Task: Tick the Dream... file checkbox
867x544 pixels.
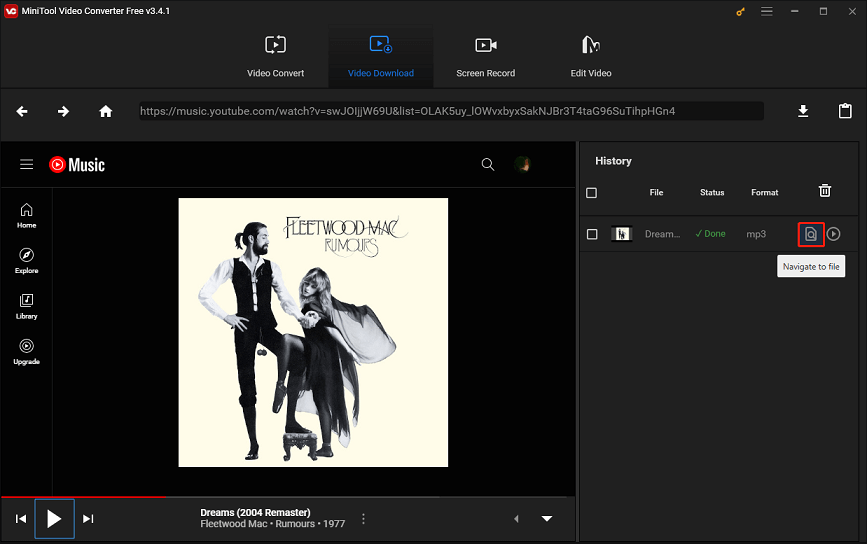Action: tap(592, 234)
